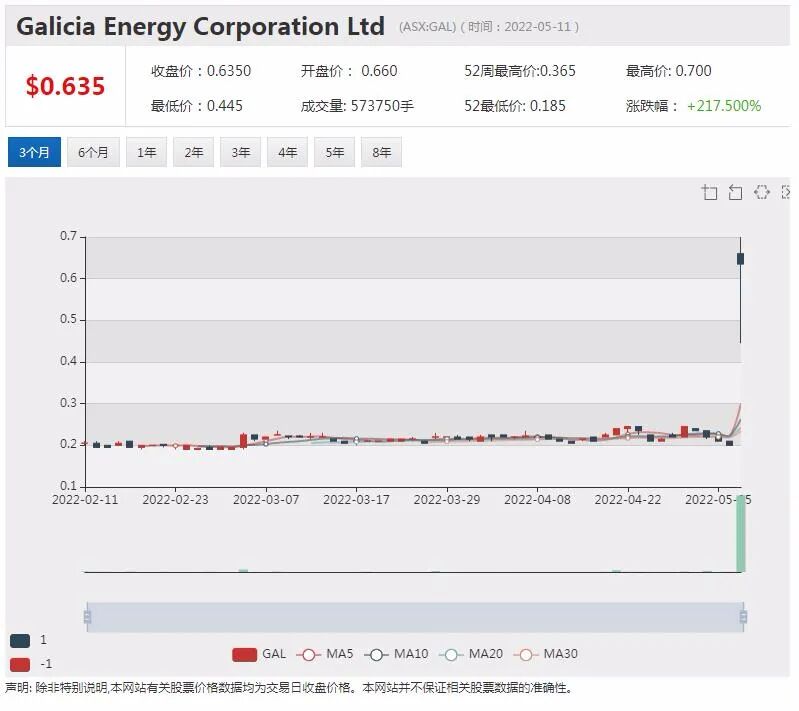Screen dimensions: 799x711
Task: Toggle the MA10 line legend
Action: (396, 654)
